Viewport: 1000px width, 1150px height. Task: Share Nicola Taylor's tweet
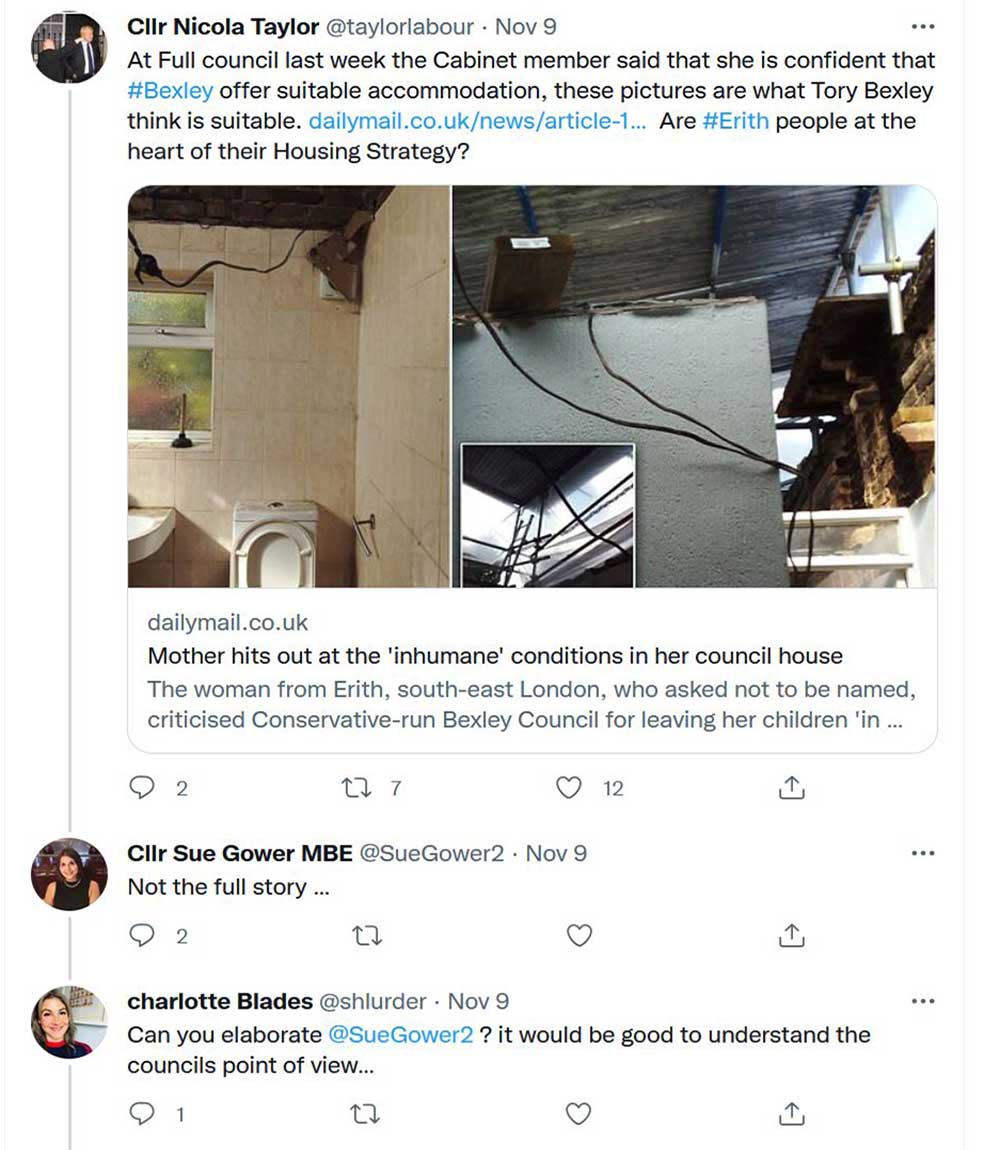pos(791,789)
